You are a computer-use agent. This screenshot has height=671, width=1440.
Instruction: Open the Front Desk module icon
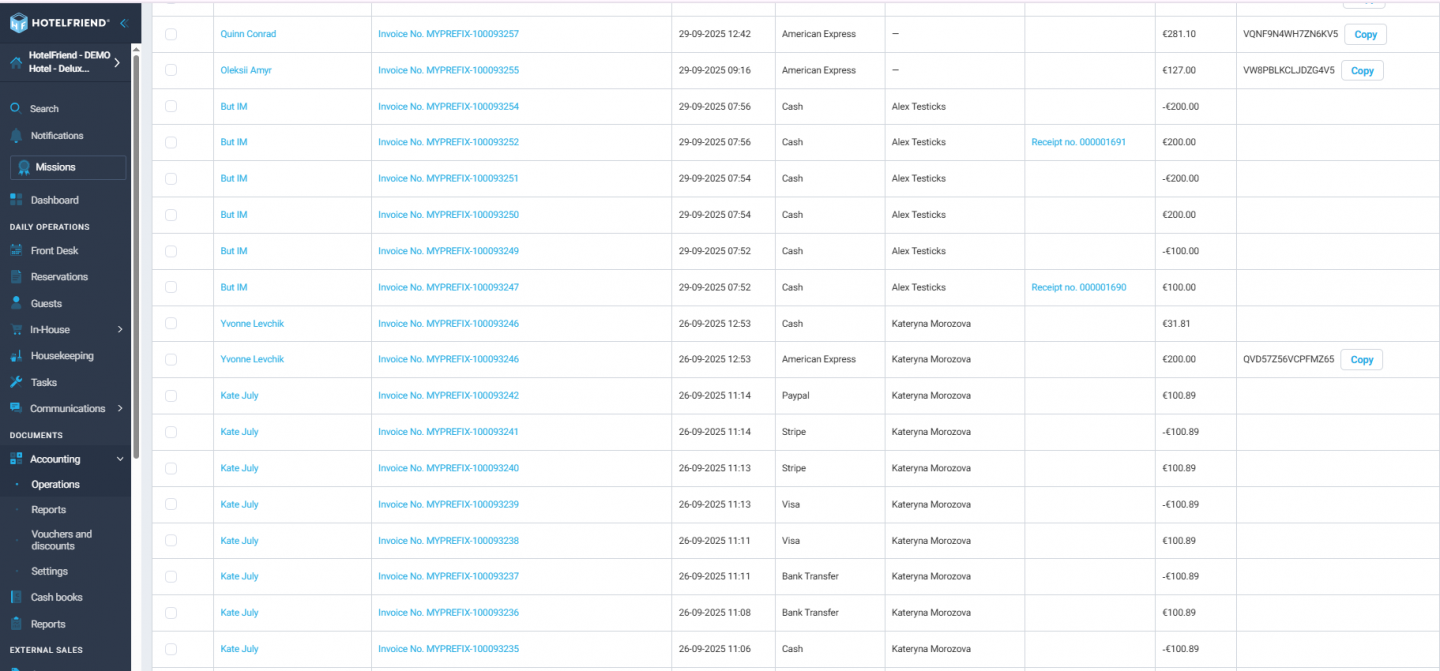point(17,250)
